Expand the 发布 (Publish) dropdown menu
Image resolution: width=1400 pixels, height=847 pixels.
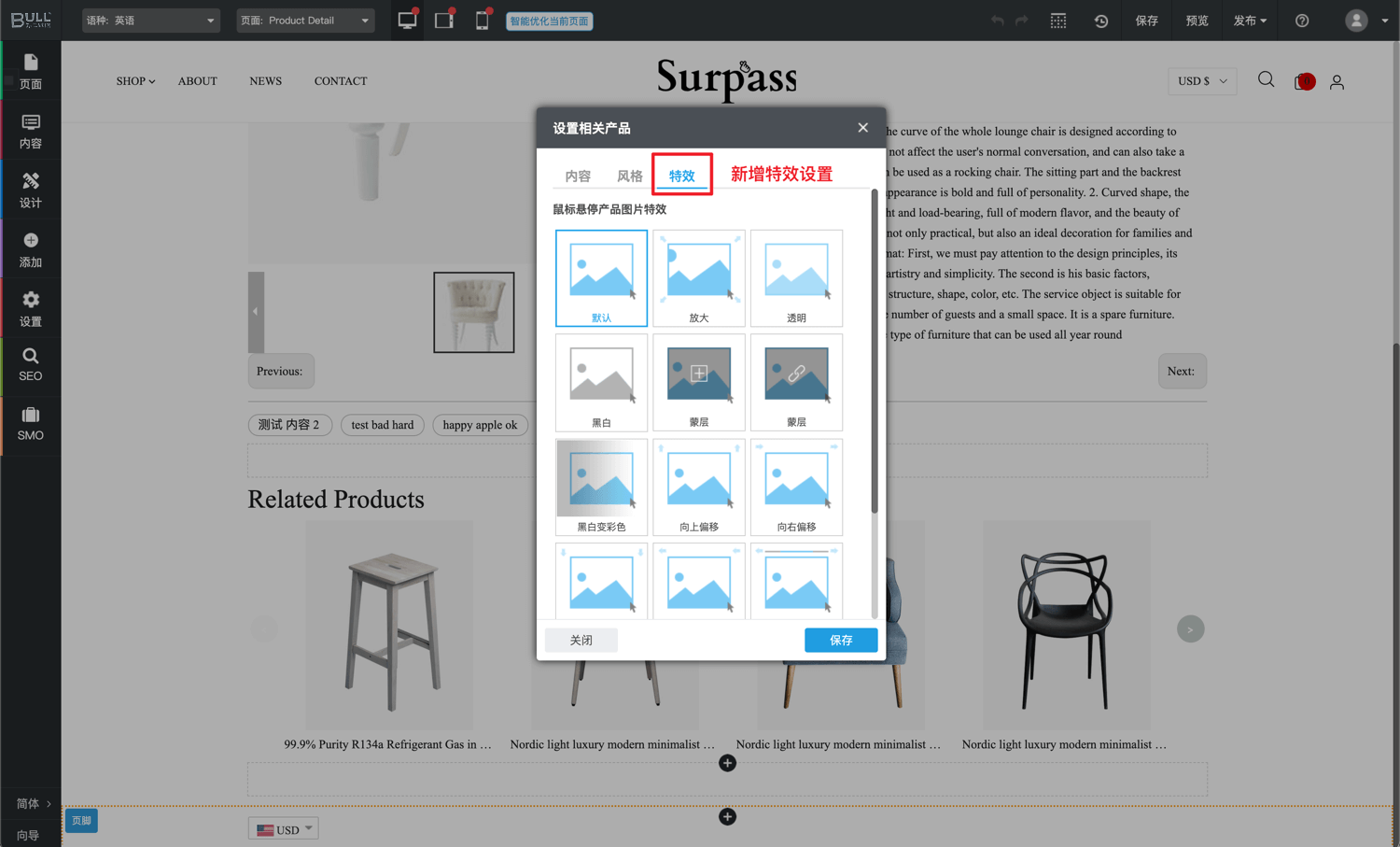tap(1250, 21)
